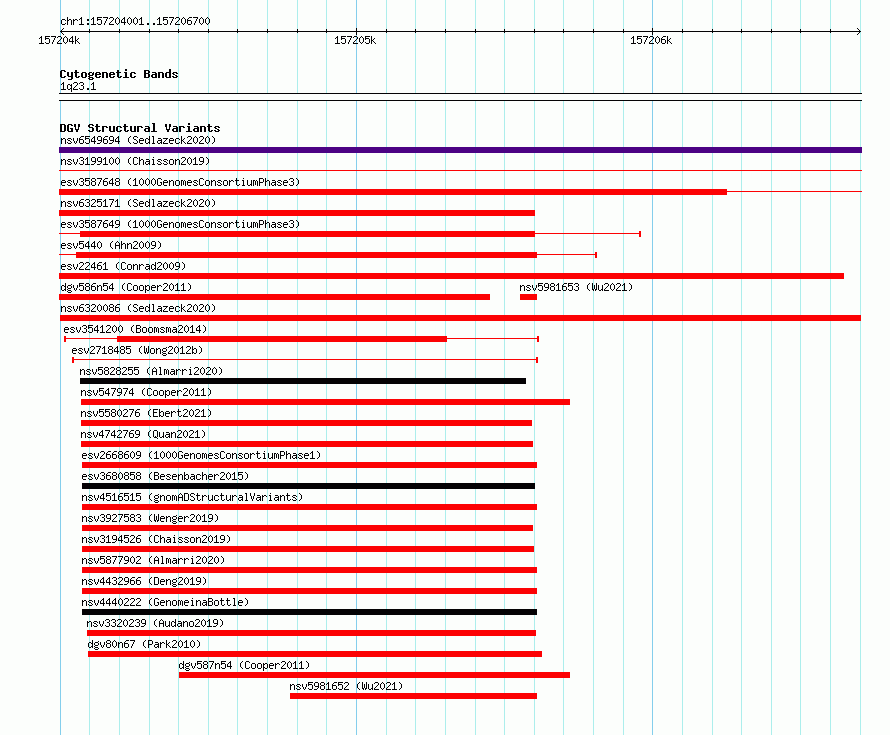Viewport: 890px width, 735px height.
Task: Click the short nsv5981653 red bar
Action: coord(528,297)
